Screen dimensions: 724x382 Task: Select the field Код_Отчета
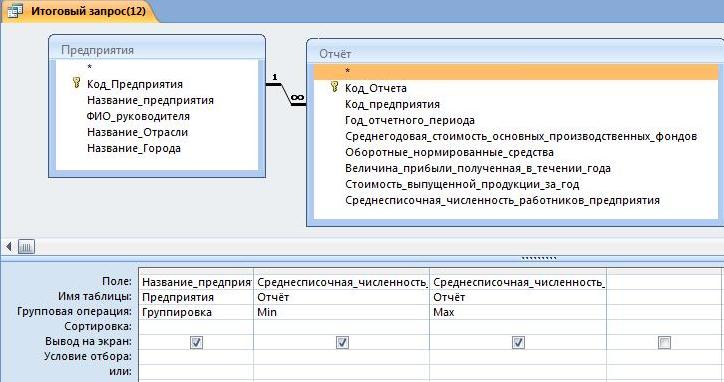pos(376,88)
